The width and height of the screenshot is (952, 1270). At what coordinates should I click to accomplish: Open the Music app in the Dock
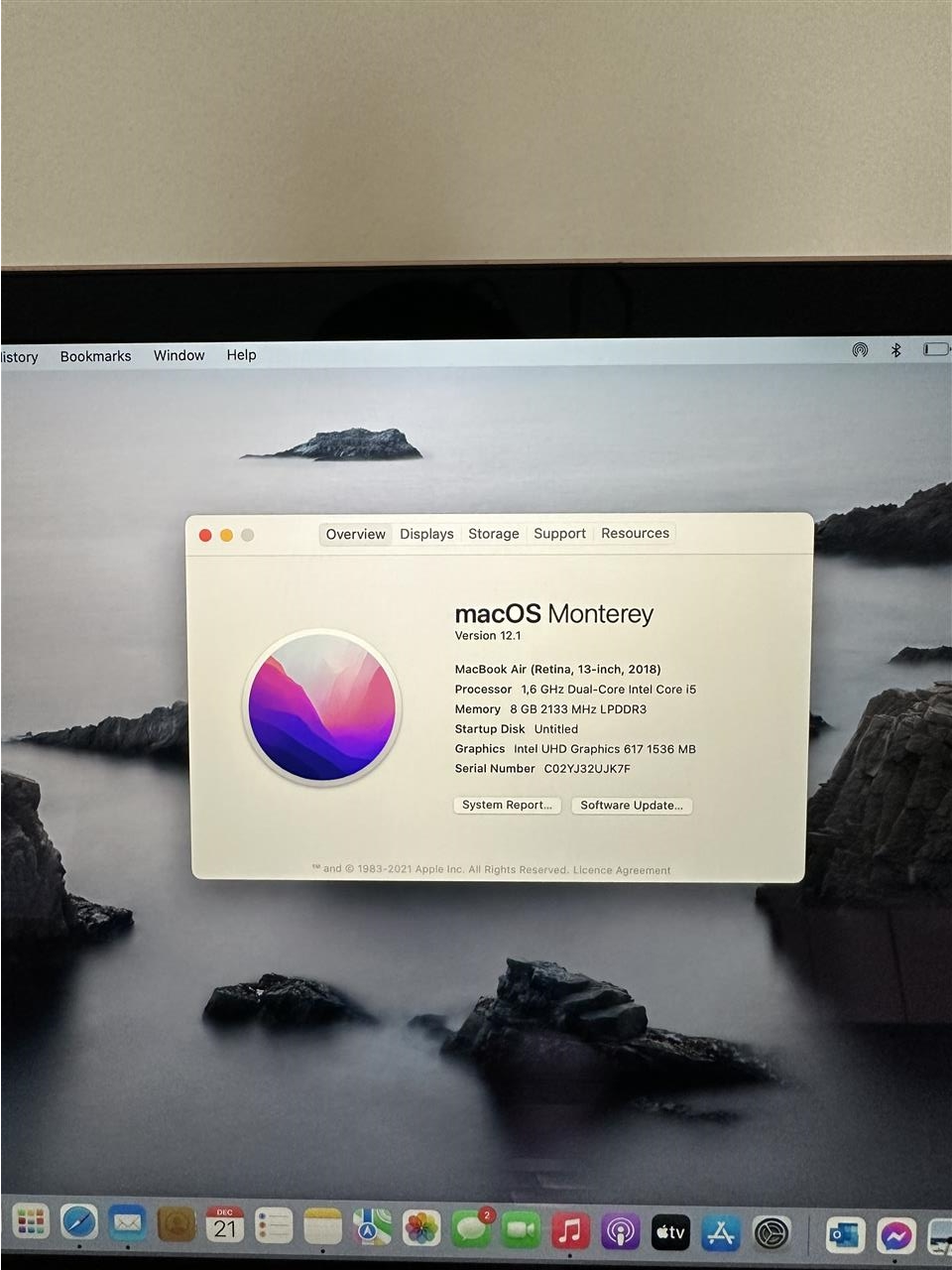(x=570, y=1231)
